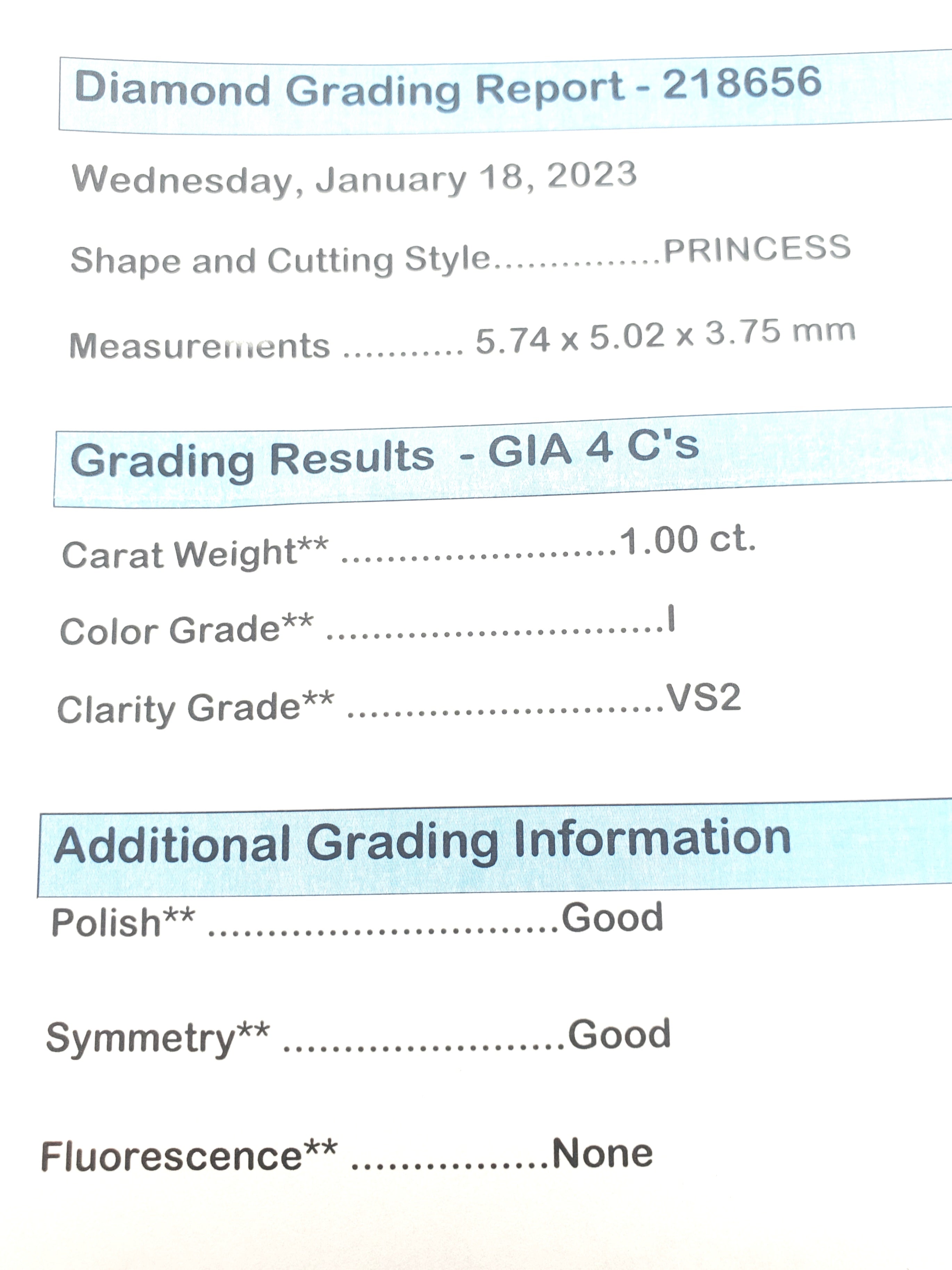Select the PRINCESS shape value

[x=757, y=248]
